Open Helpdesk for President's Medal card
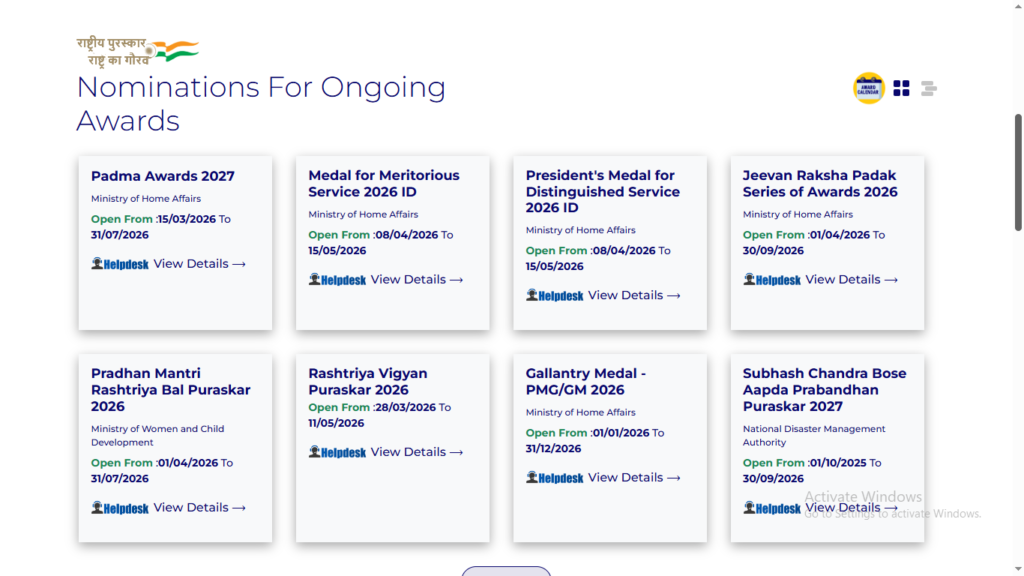1024x576 pixels. (555, 296)
